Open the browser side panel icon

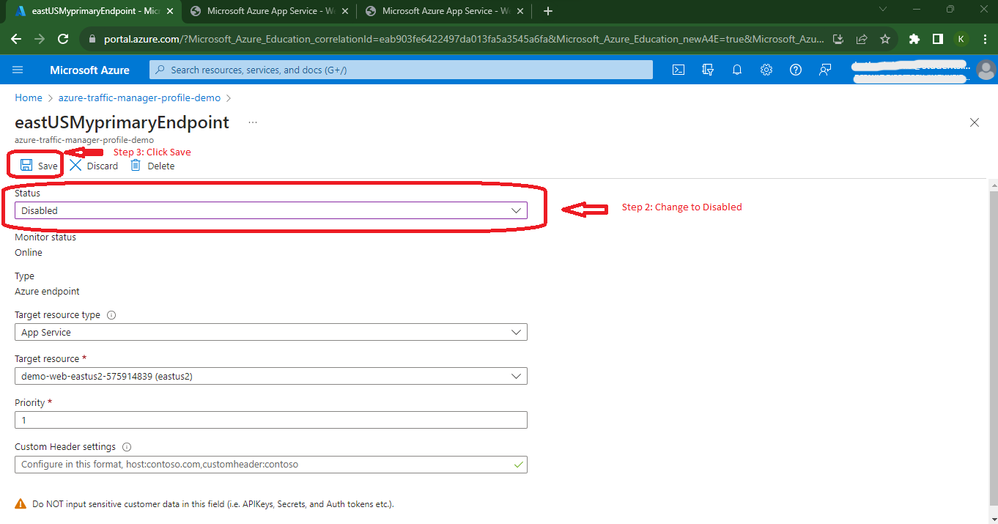click(938, 39)
